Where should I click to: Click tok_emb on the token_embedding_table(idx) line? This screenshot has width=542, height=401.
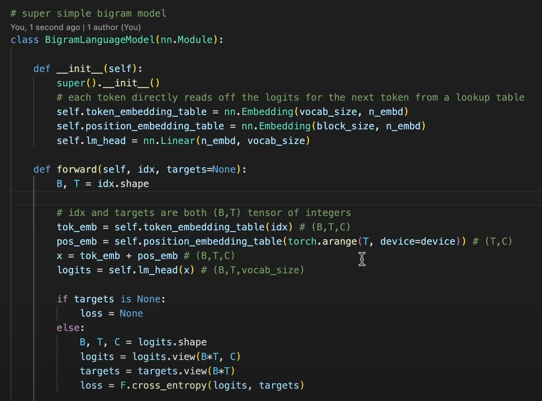[x=77, y=227]
